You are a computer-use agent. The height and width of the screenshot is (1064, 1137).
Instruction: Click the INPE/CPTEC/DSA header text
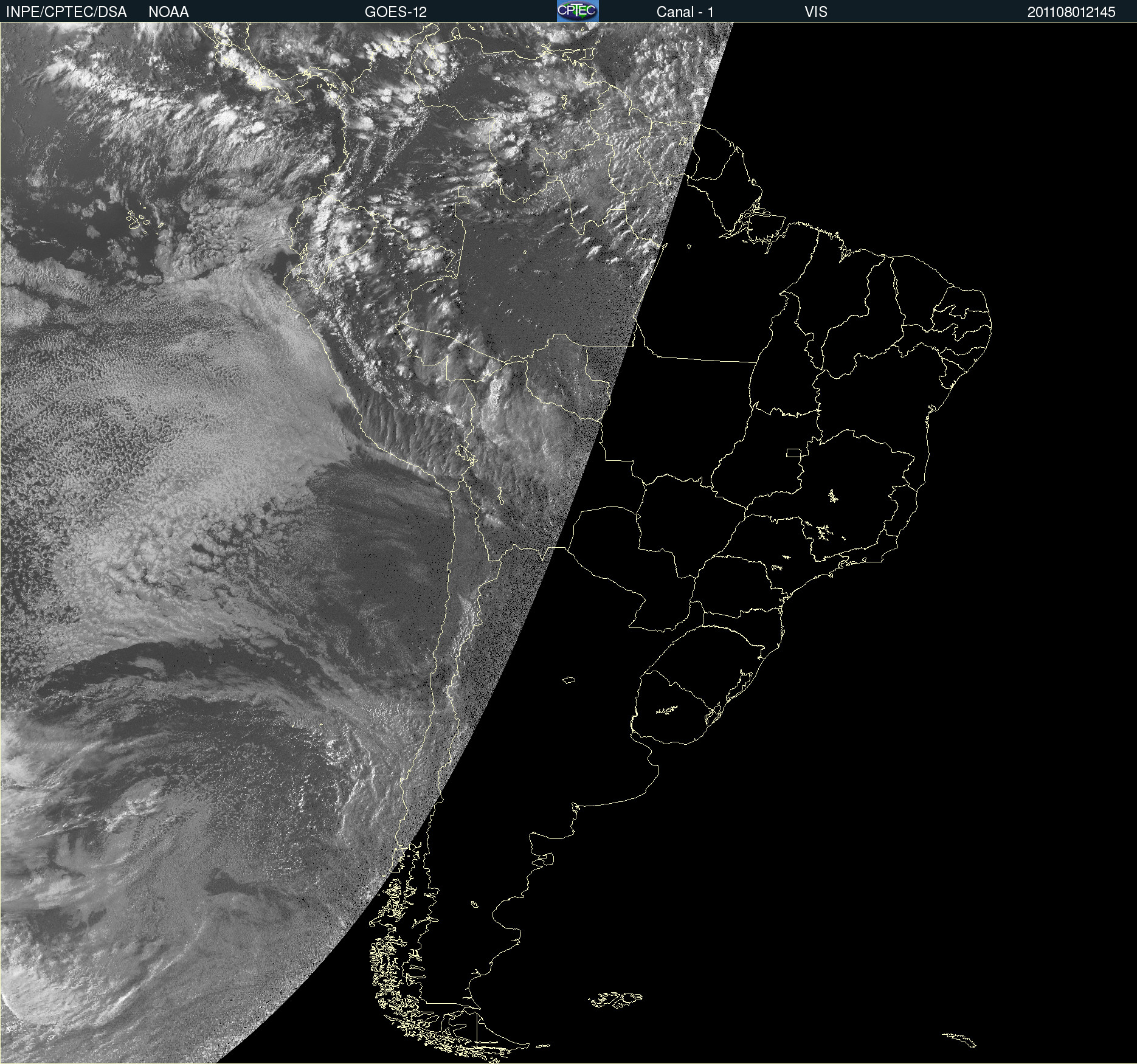coord(66,12)
